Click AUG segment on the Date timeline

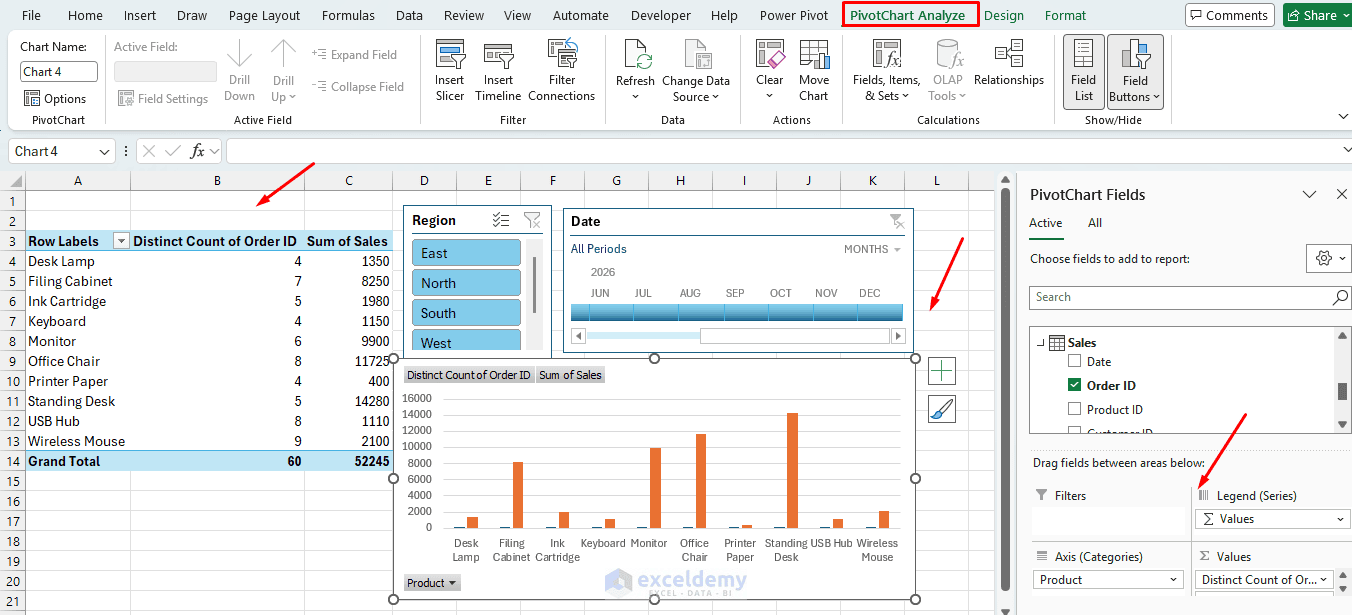(x=690, y=312)
